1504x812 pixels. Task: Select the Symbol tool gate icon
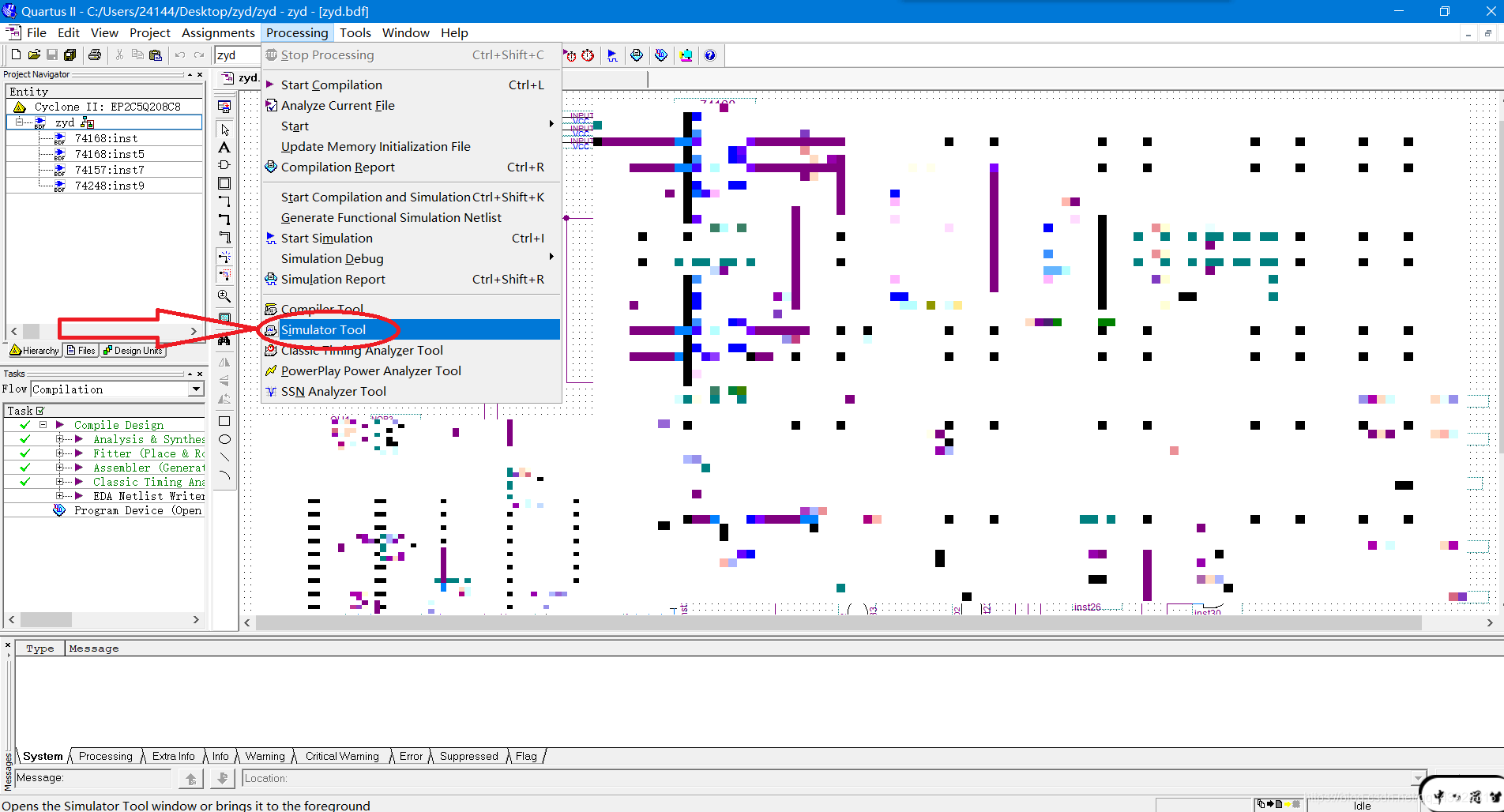225,165
